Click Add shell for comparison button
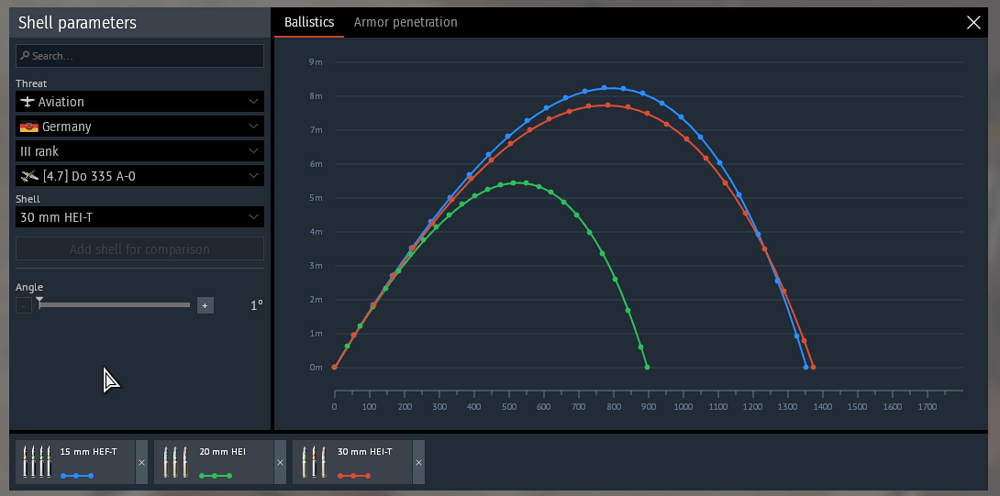1000x496 pixels. (x=140, y=249)
